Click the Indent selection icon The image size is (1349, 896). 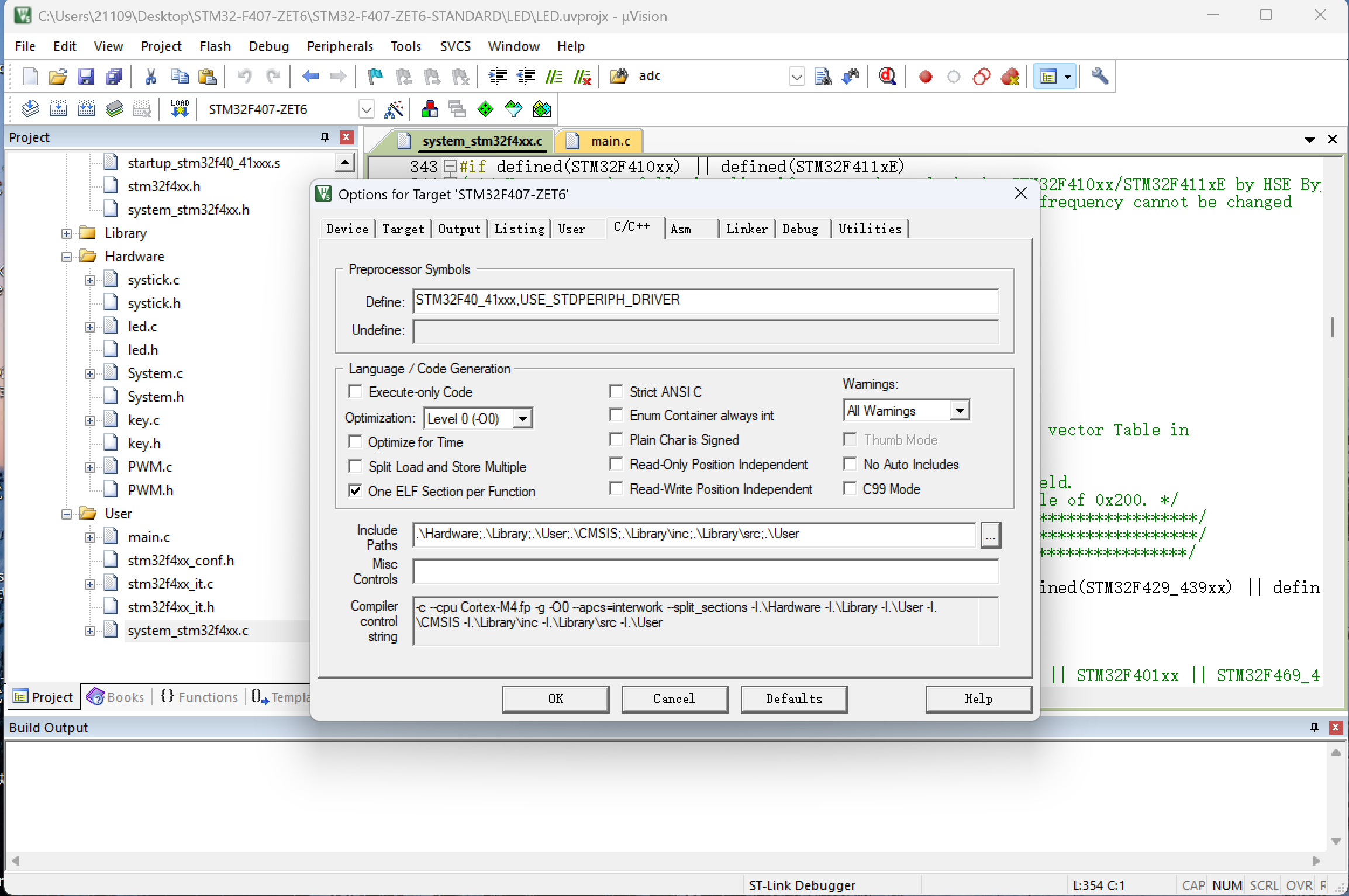(x=498, y=77)
